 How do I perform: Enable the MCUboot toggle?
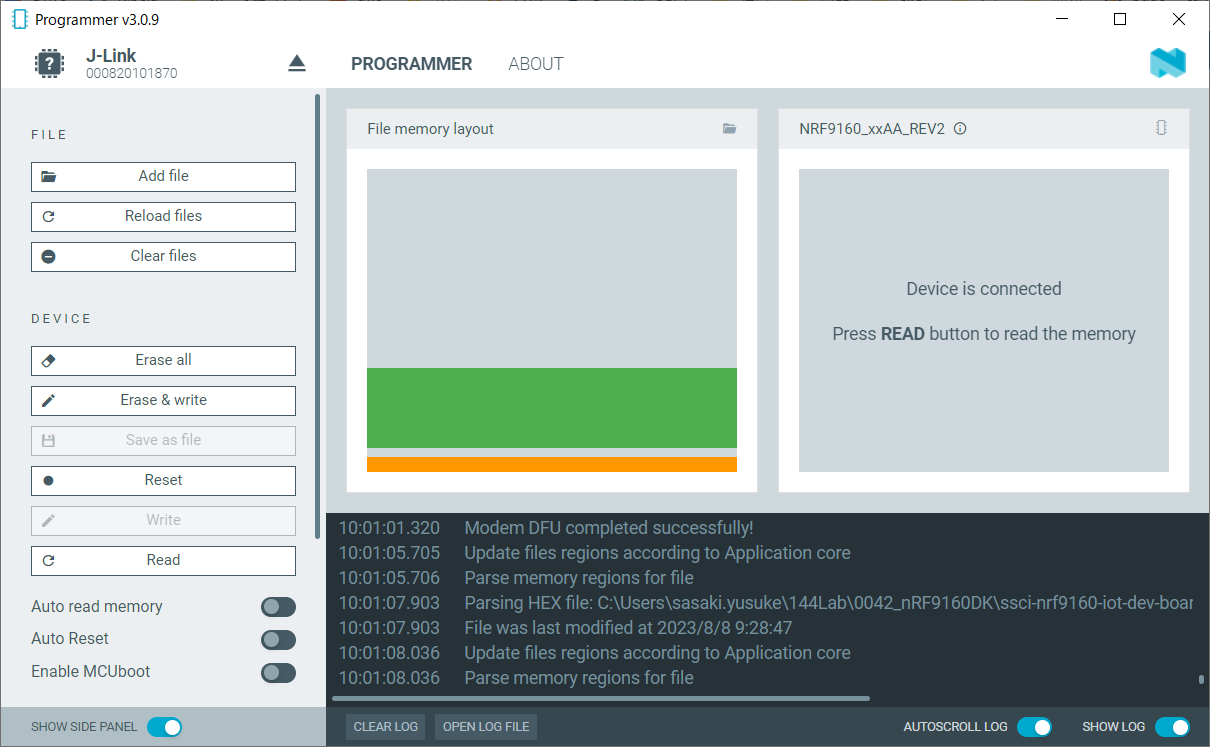[278, 672]
